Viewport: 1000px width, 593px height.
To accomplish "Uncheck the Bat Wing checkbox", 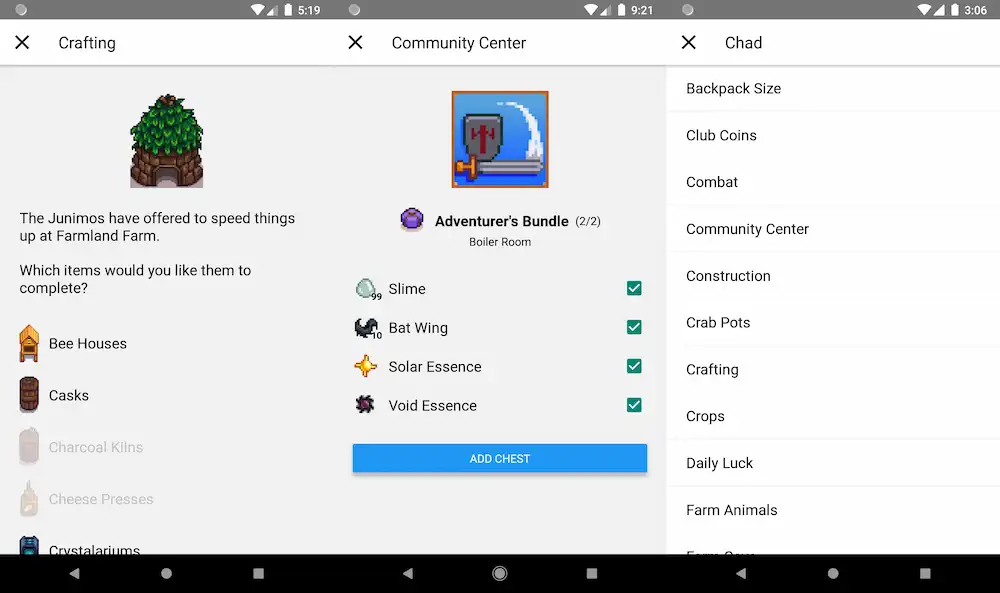I will point(634,327).
